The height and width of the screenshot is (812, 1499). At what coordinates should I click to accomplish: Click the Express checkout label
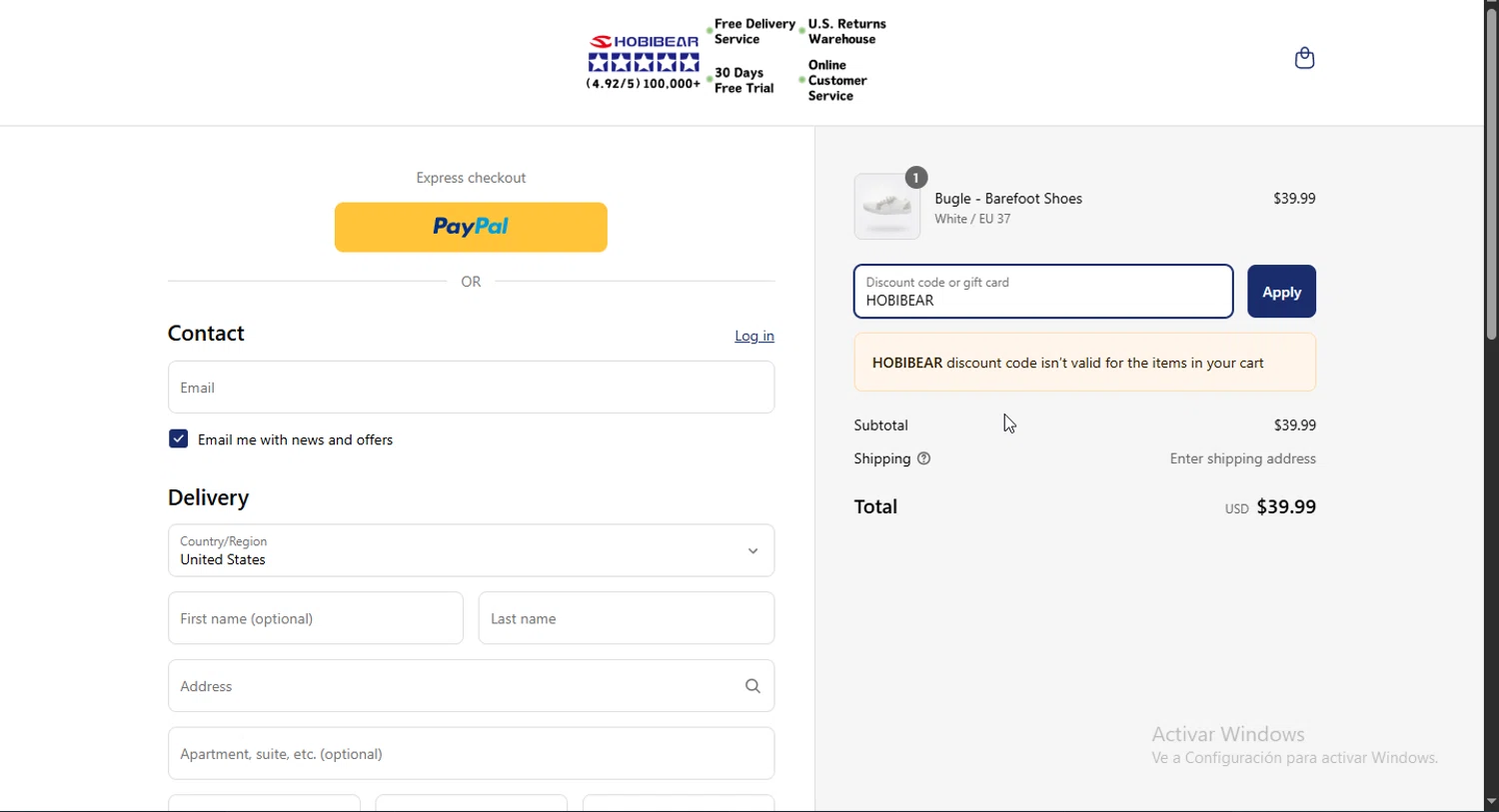click(471, 178)
